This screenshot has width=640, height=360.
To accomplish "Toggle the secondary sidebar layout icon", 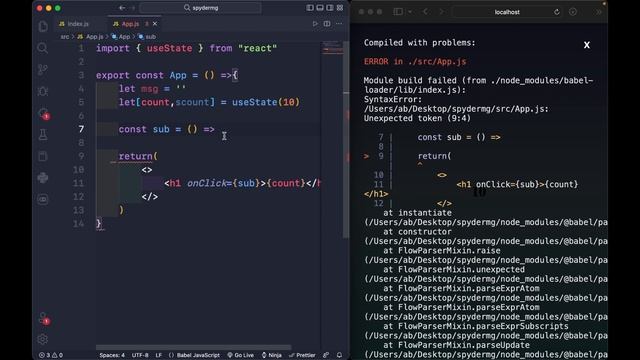I will tap(330, 8).
